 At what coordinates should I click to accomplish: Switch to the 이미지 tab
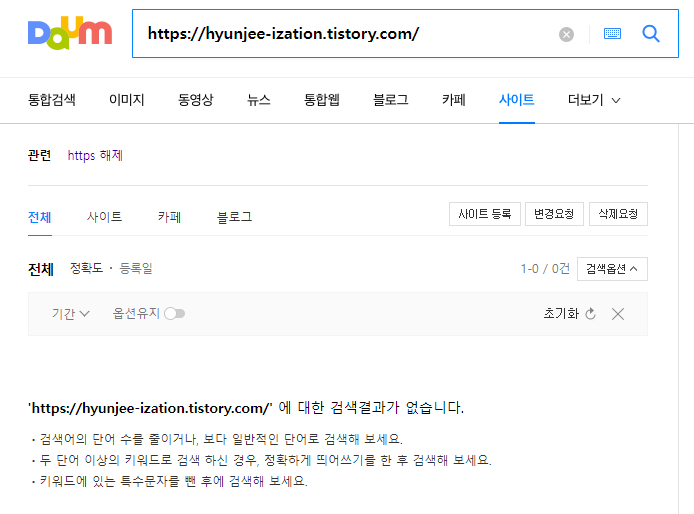[127, 100]
